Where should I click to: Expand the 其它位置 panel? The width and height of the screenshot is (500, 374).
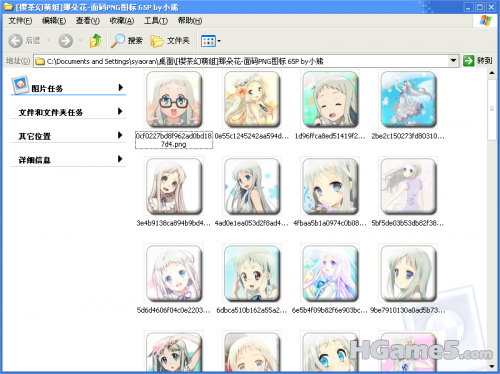tap(121, 135)
